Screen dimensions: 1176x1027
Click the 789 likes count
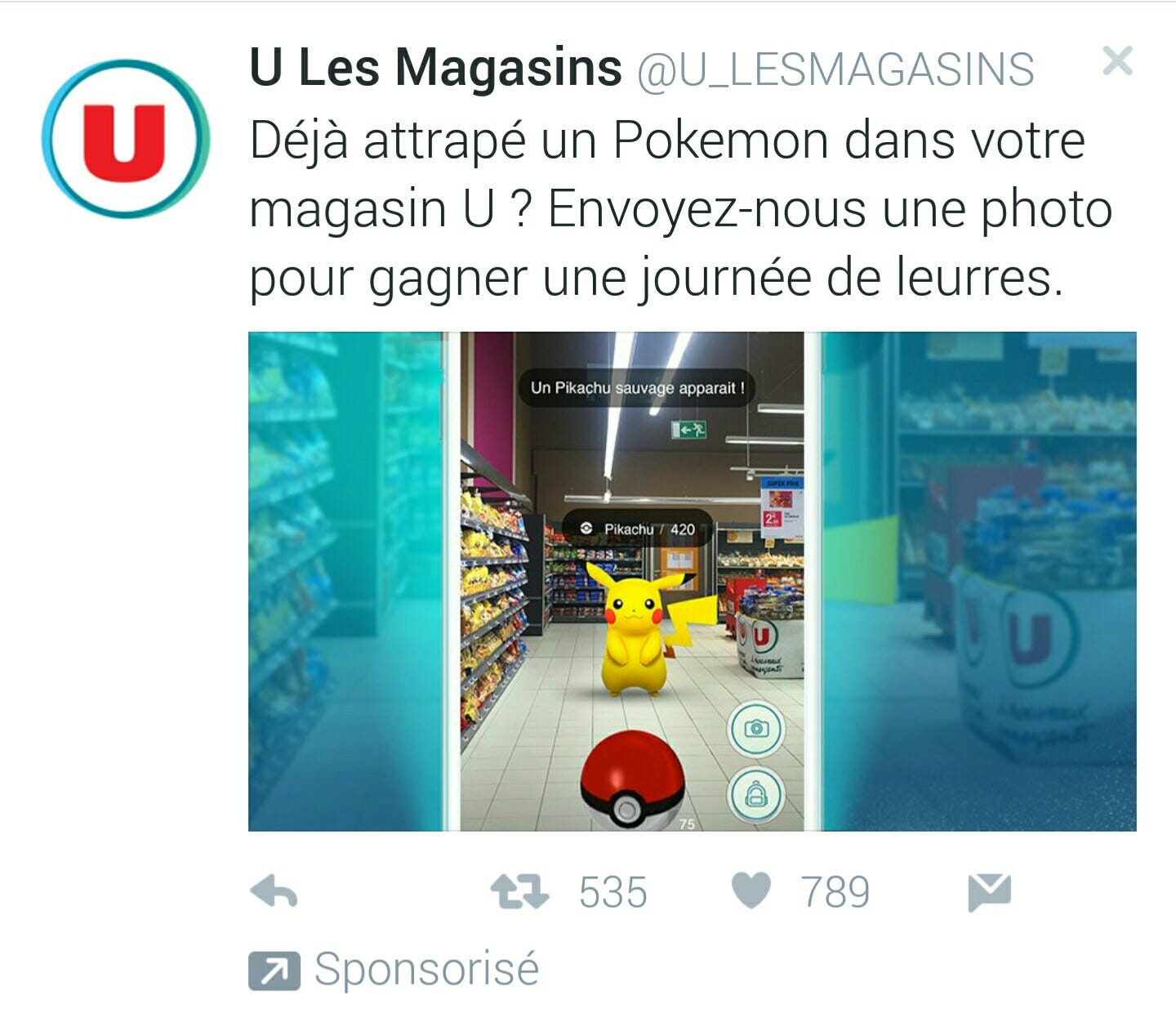tap(835, 892)
